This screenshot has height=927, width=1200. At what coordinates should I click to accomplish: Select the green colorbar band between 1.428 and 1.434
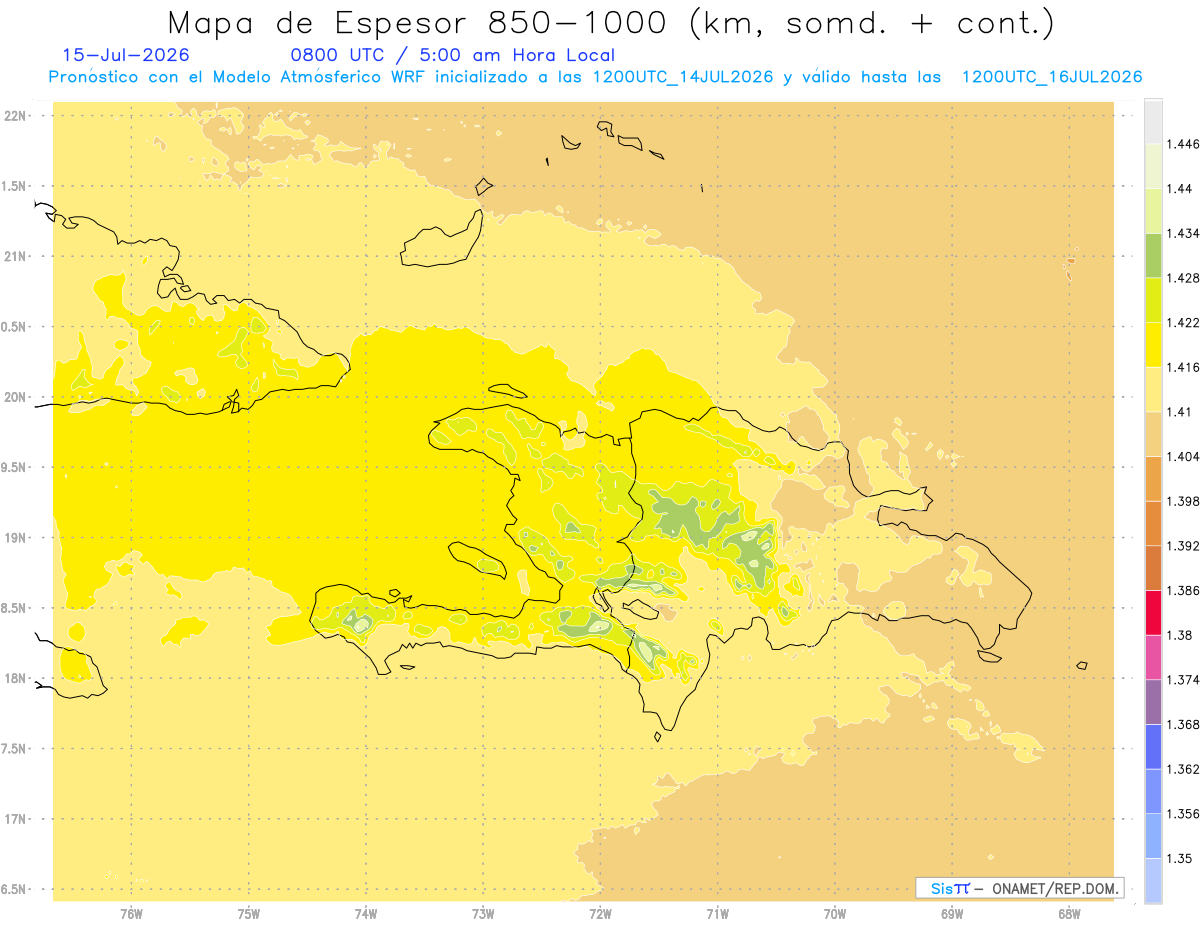pyautogui.click(x=1153, y=255)
